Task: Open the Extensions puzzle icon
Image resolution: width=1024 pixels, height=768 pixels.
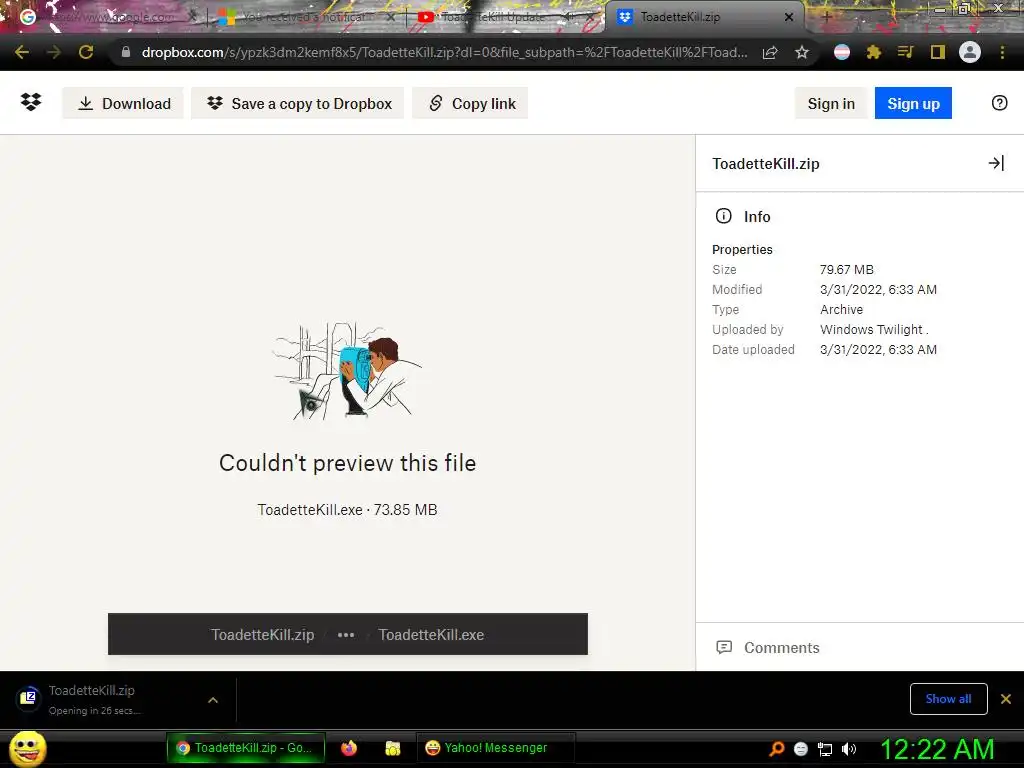Action: [x=874, y=52]
